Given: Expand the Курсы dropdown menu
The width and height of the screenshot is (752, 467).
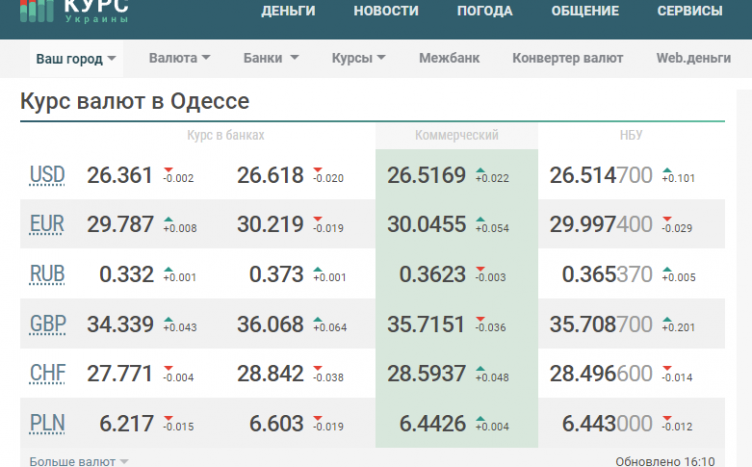Looking at the screenshot, I should click(x=358, y=58).
